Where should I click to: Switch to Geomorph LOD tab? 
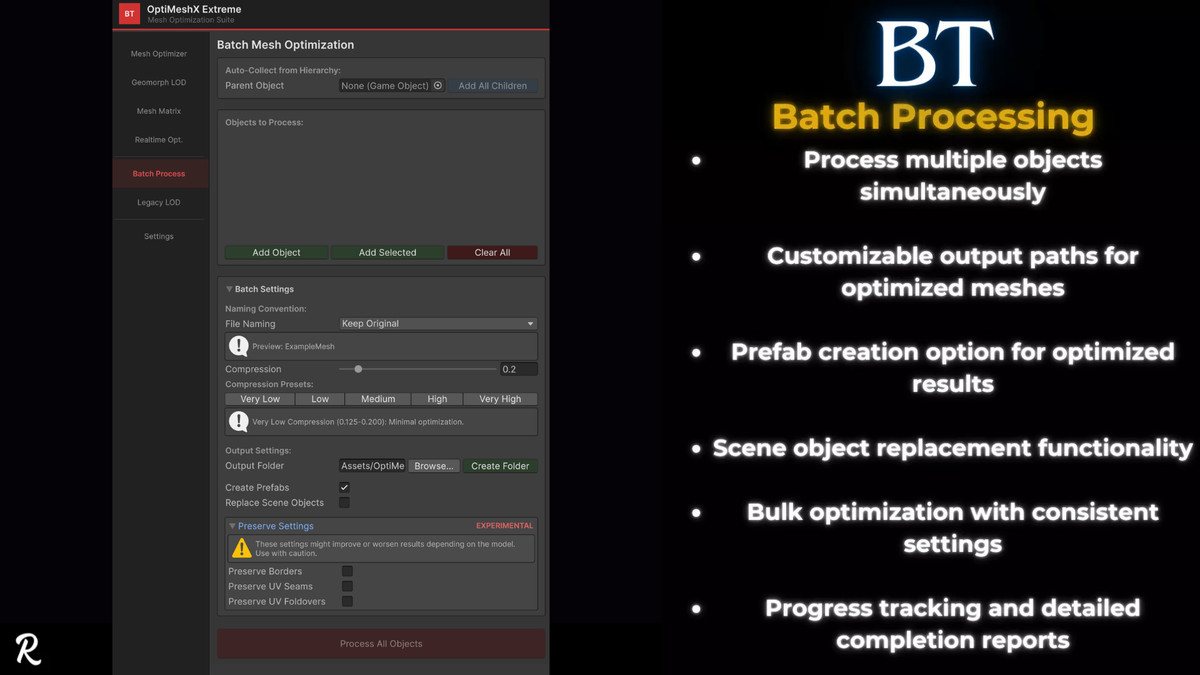(159, 82)
